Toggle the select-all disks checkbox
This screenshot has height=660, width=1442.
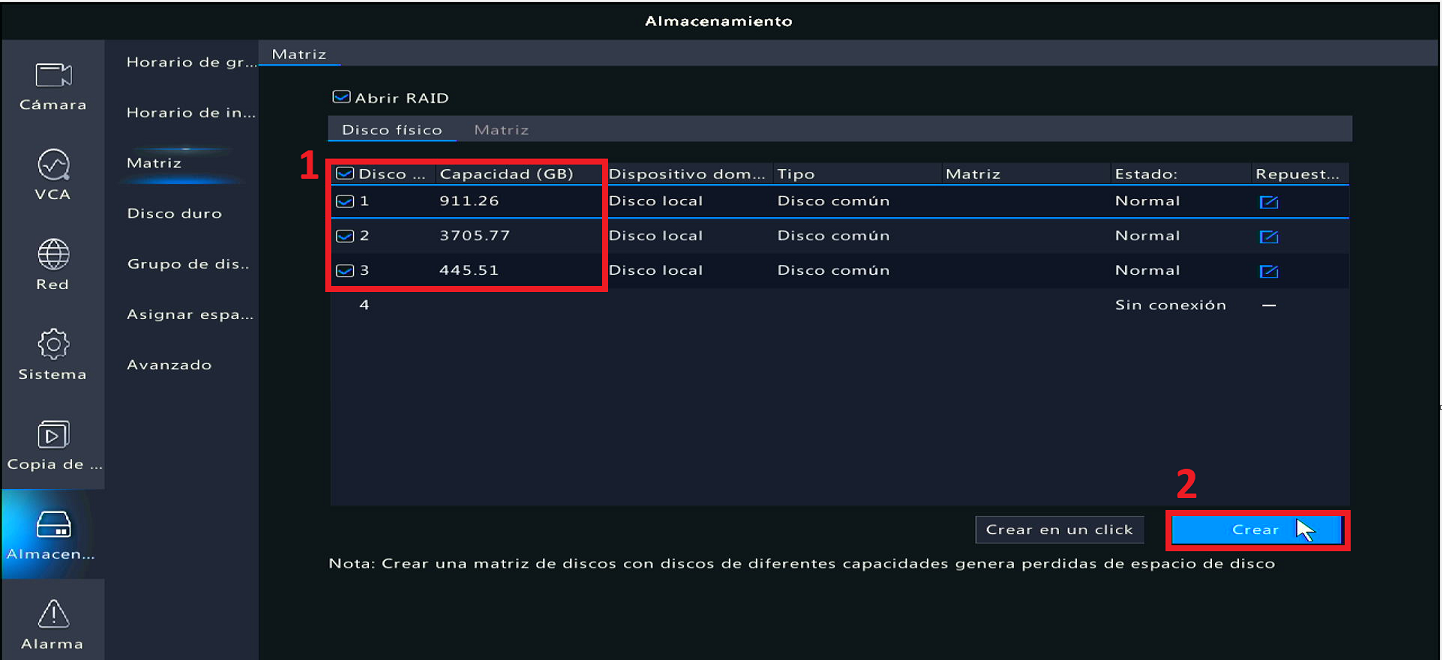point(346,172)
